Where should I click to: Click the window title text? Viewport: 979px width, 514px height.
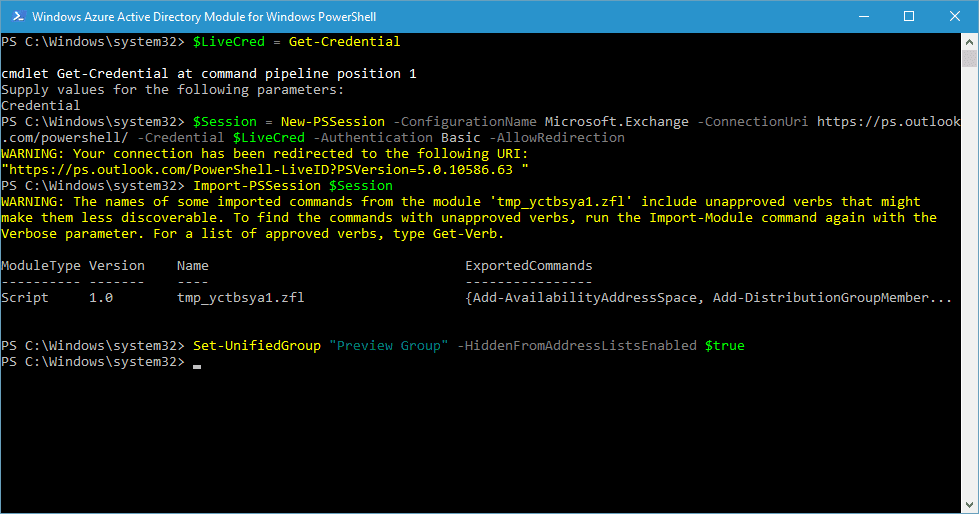click(x=204, y=17)
